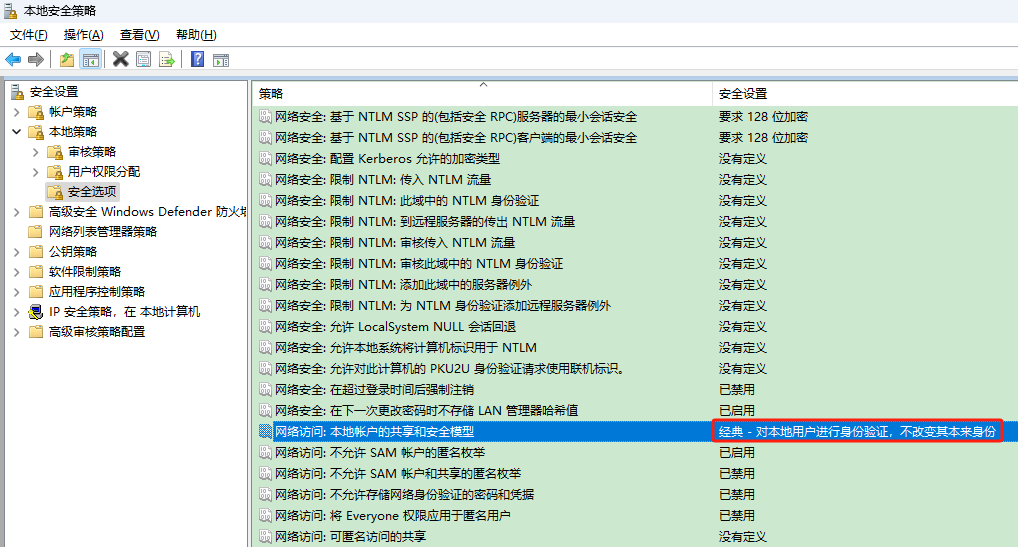Toggle the show/hide console tree icon

(x=91, y=60)
